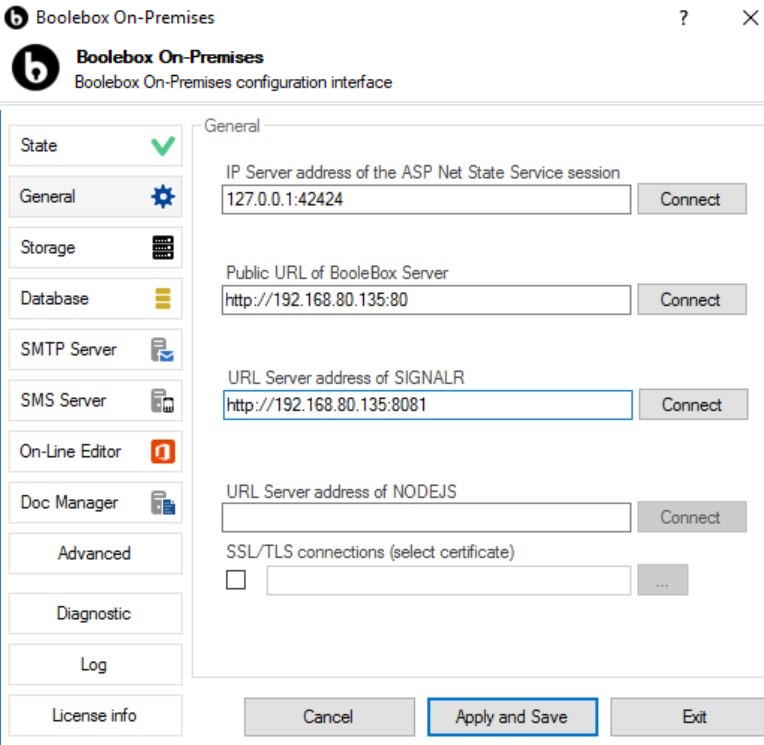Switch to the Storage section
This screenshot has width=764, height=745.
tap(96, 248)
